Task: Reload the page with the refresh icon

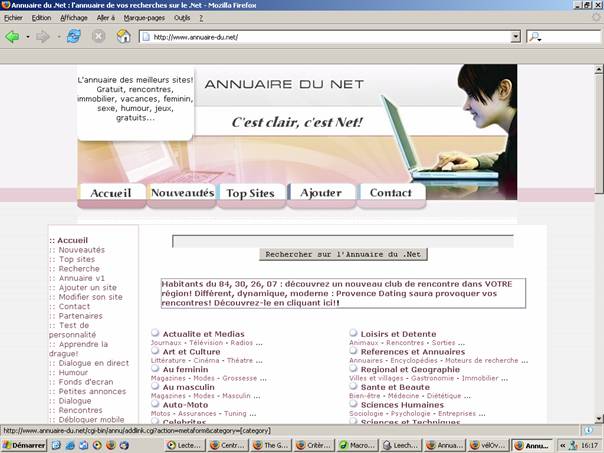Action: [74, 36]
